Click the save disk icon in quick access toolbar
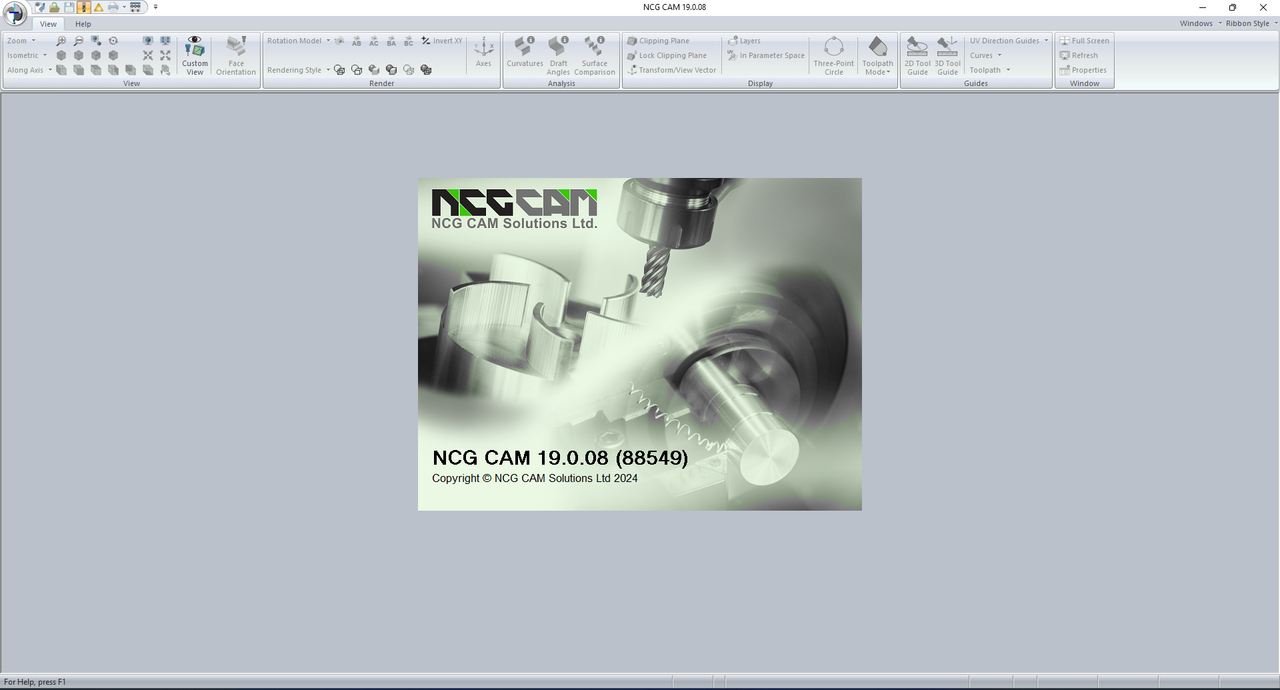The width and height of the screenshot is (1280, 690). pyautogui.click(x=69, y=7)
